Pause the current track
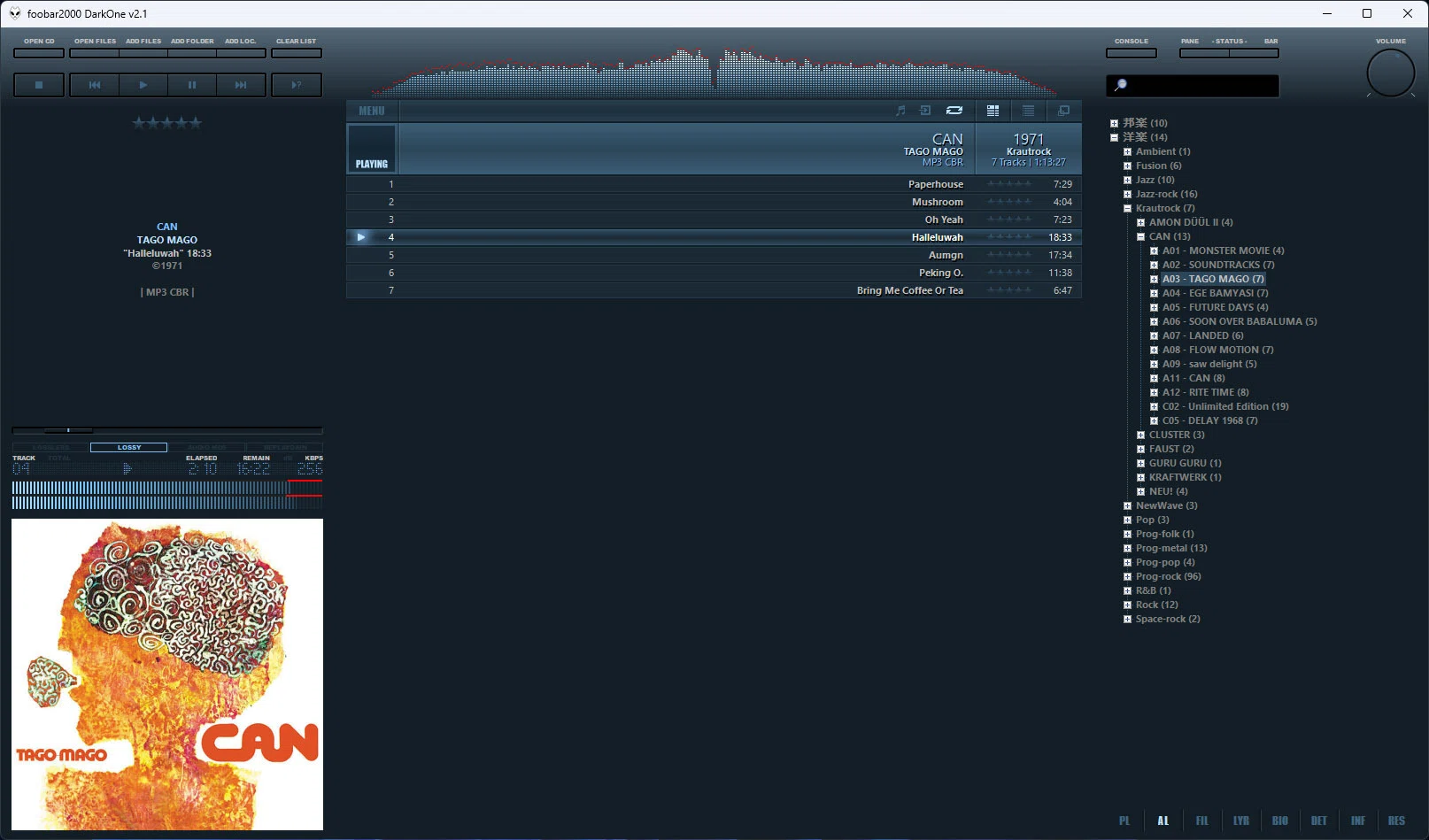1429x840 pixels. pyautogui.click(x=192, y=85)
